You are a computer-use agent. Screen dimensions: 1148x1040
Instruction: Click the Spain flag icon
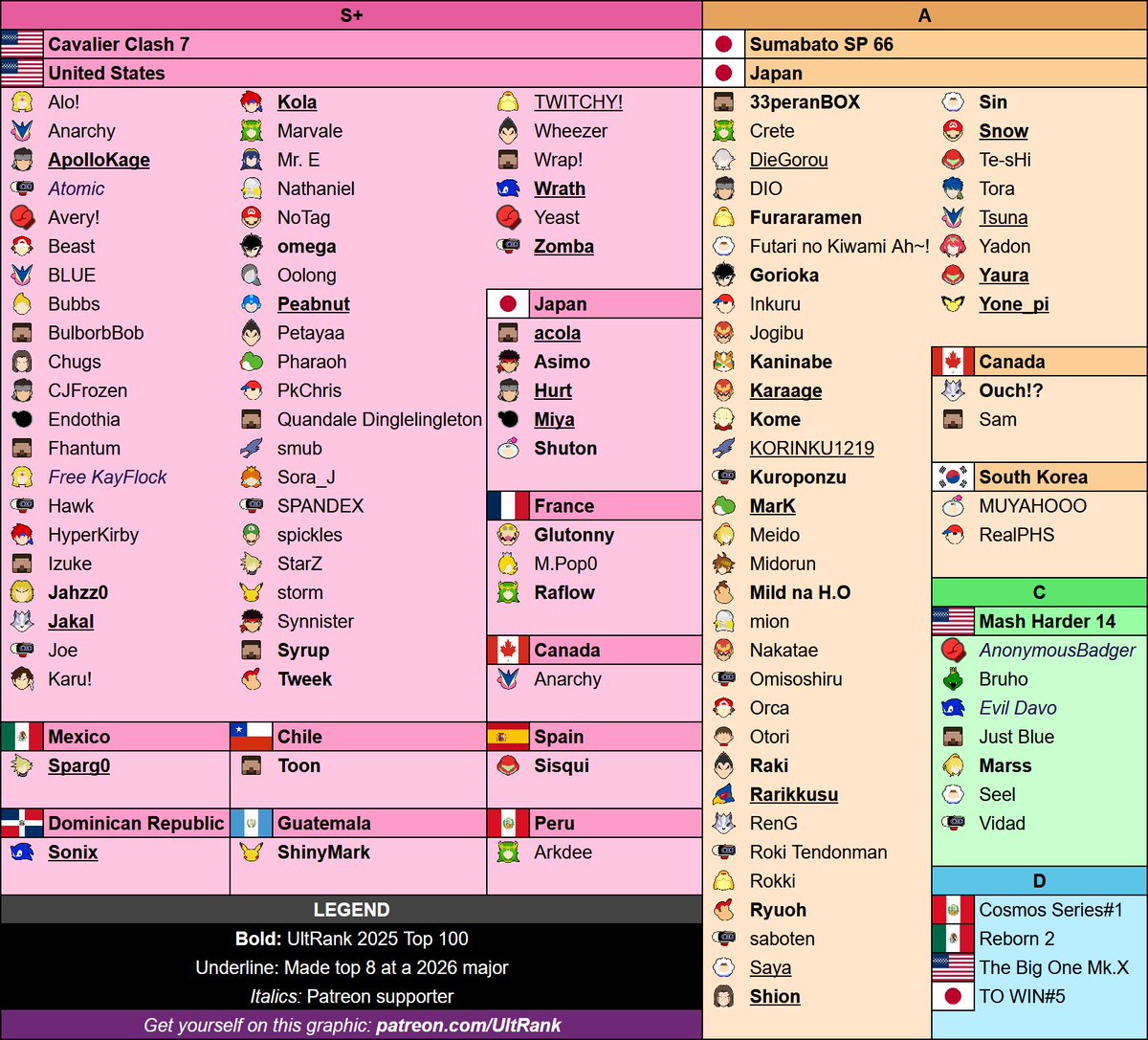[508, 737]
